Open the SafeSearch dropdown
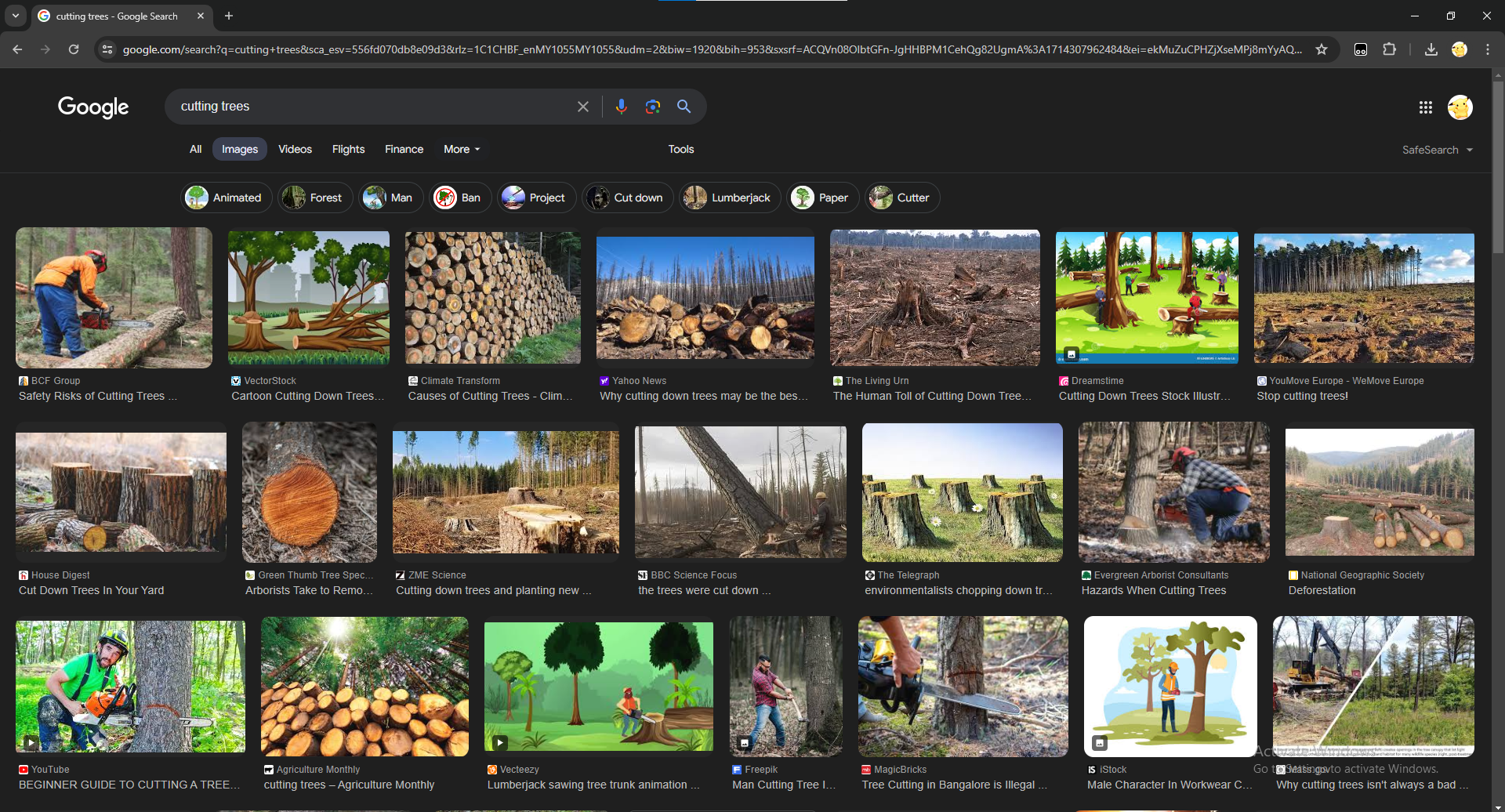1505x812 pixels. click(1438, 150)
